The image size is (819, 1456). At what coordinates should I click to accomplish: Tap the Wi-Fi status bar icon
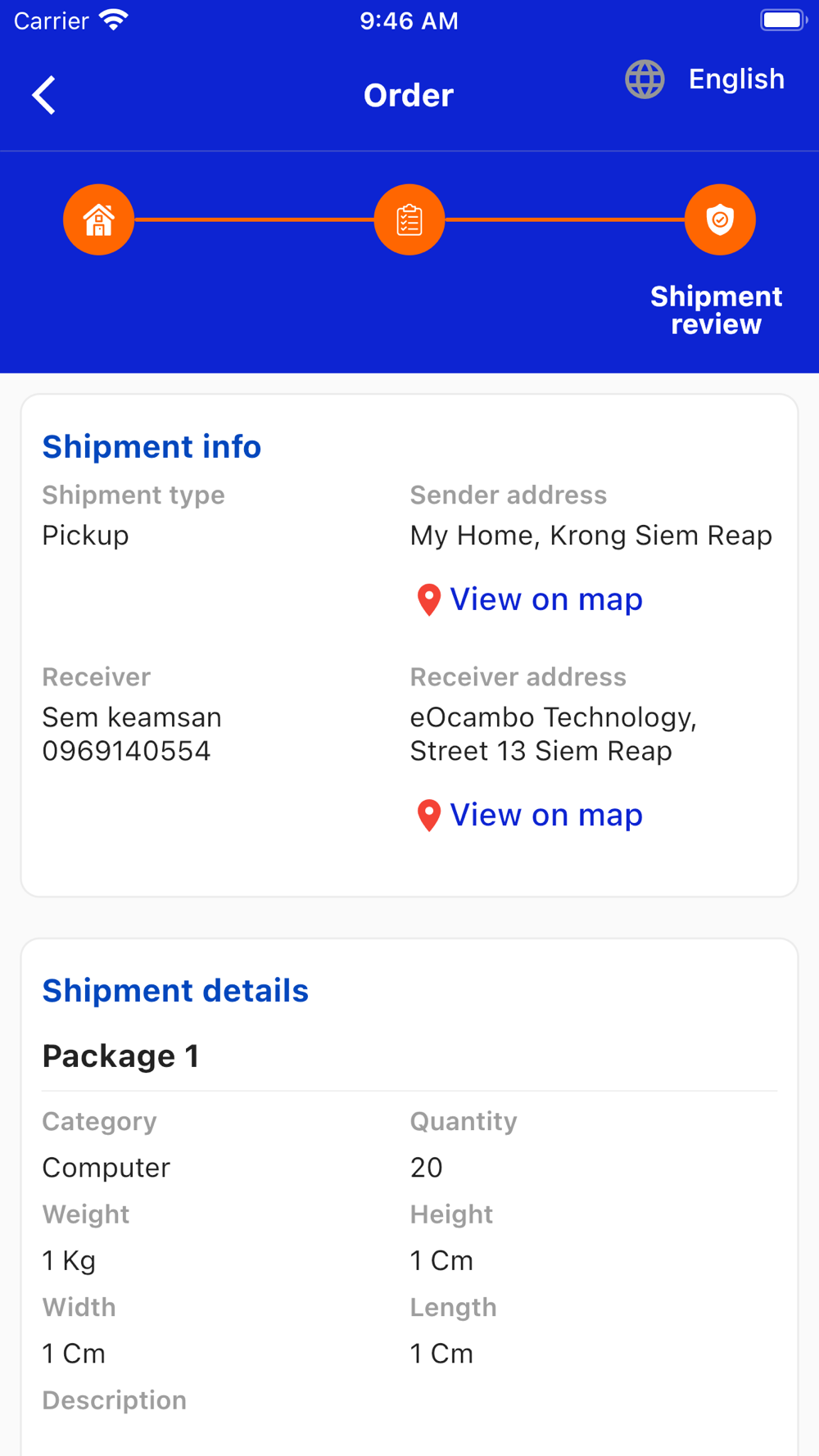[114, 20]
